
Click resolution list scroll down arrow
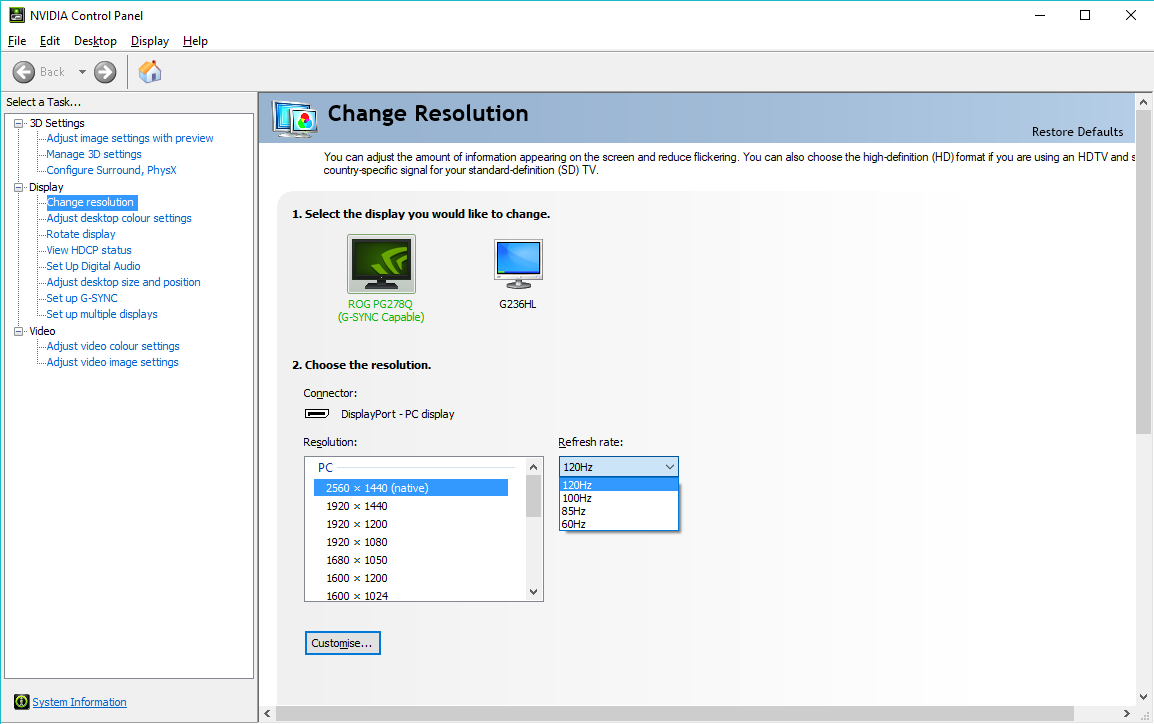click(534, 592)
